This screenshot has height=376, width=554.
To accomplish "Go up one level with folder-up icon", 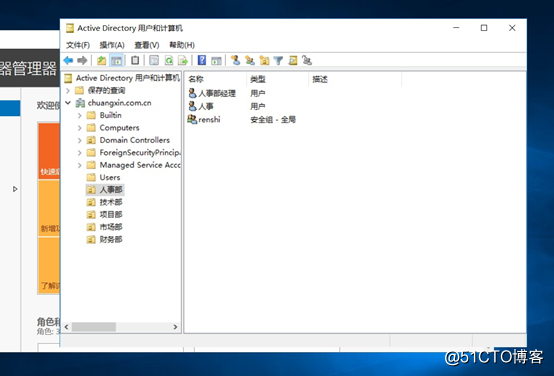I will 101,60.
